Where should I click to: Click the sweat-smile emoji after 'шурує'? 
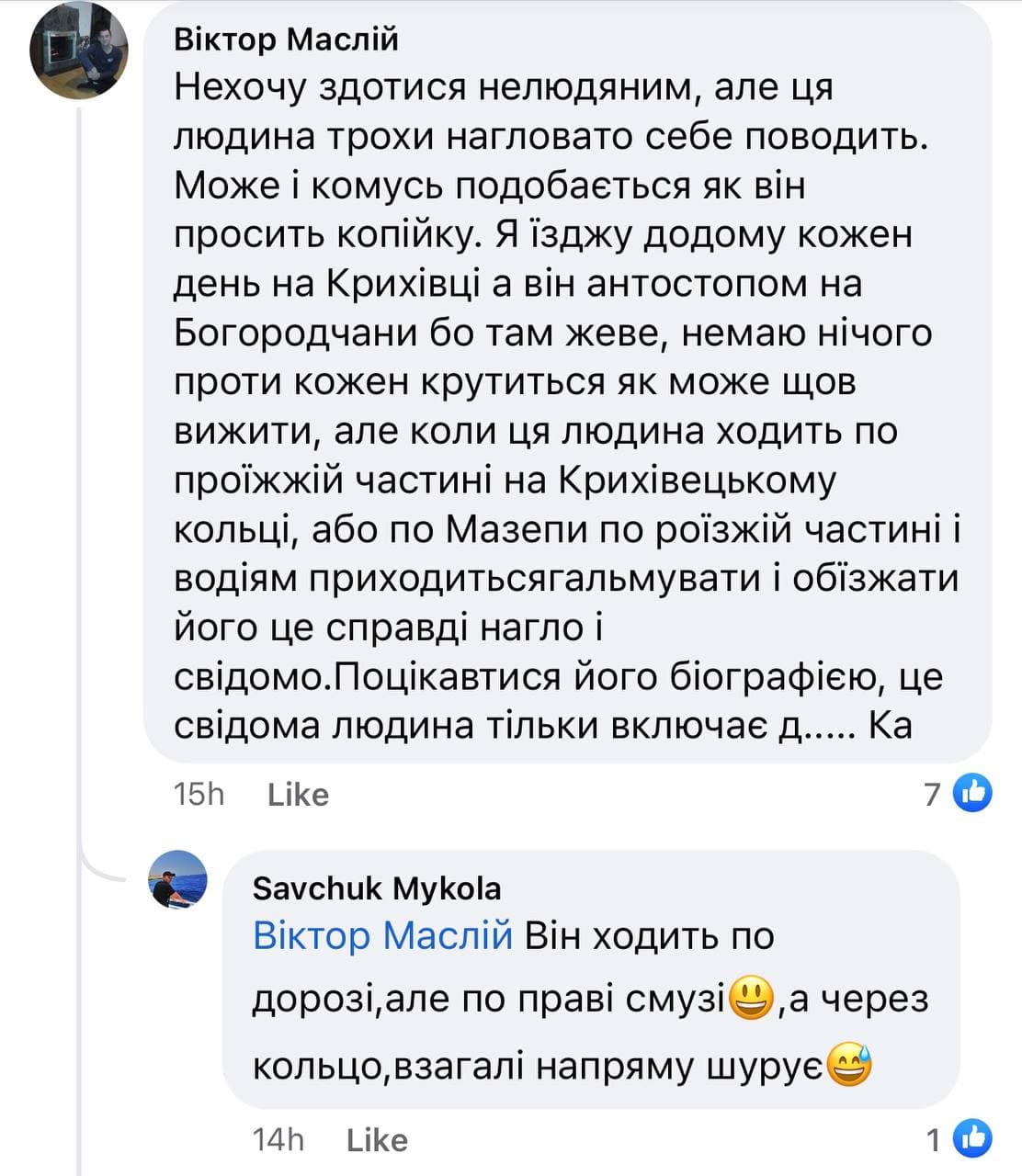[x=848, y=1066]
